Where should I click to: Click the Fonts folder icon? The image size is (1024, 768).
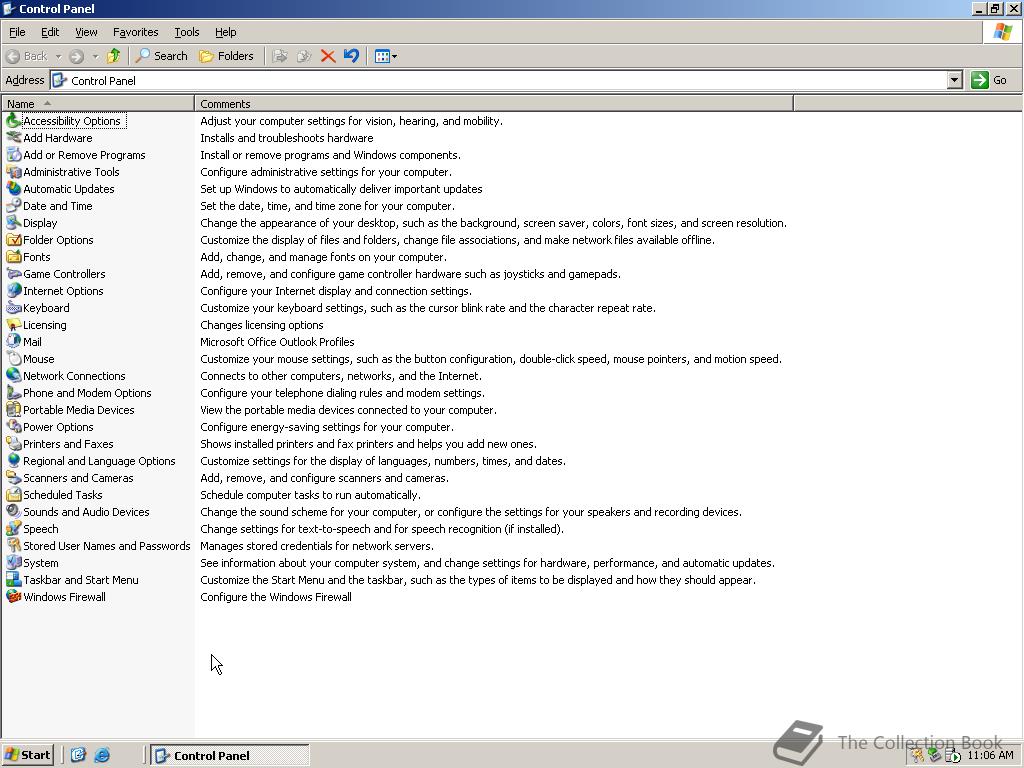tap(13, 257)
